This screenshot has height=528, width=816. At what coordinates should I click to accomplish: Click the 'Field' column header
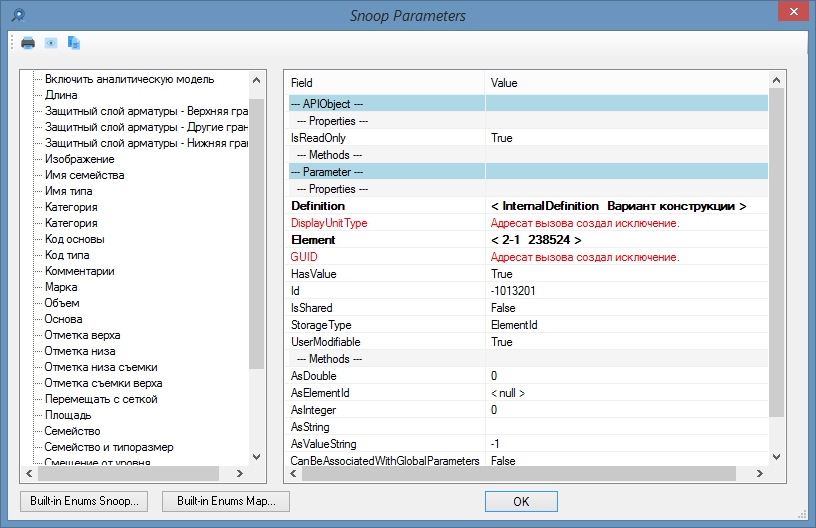(x=386, y=83)
